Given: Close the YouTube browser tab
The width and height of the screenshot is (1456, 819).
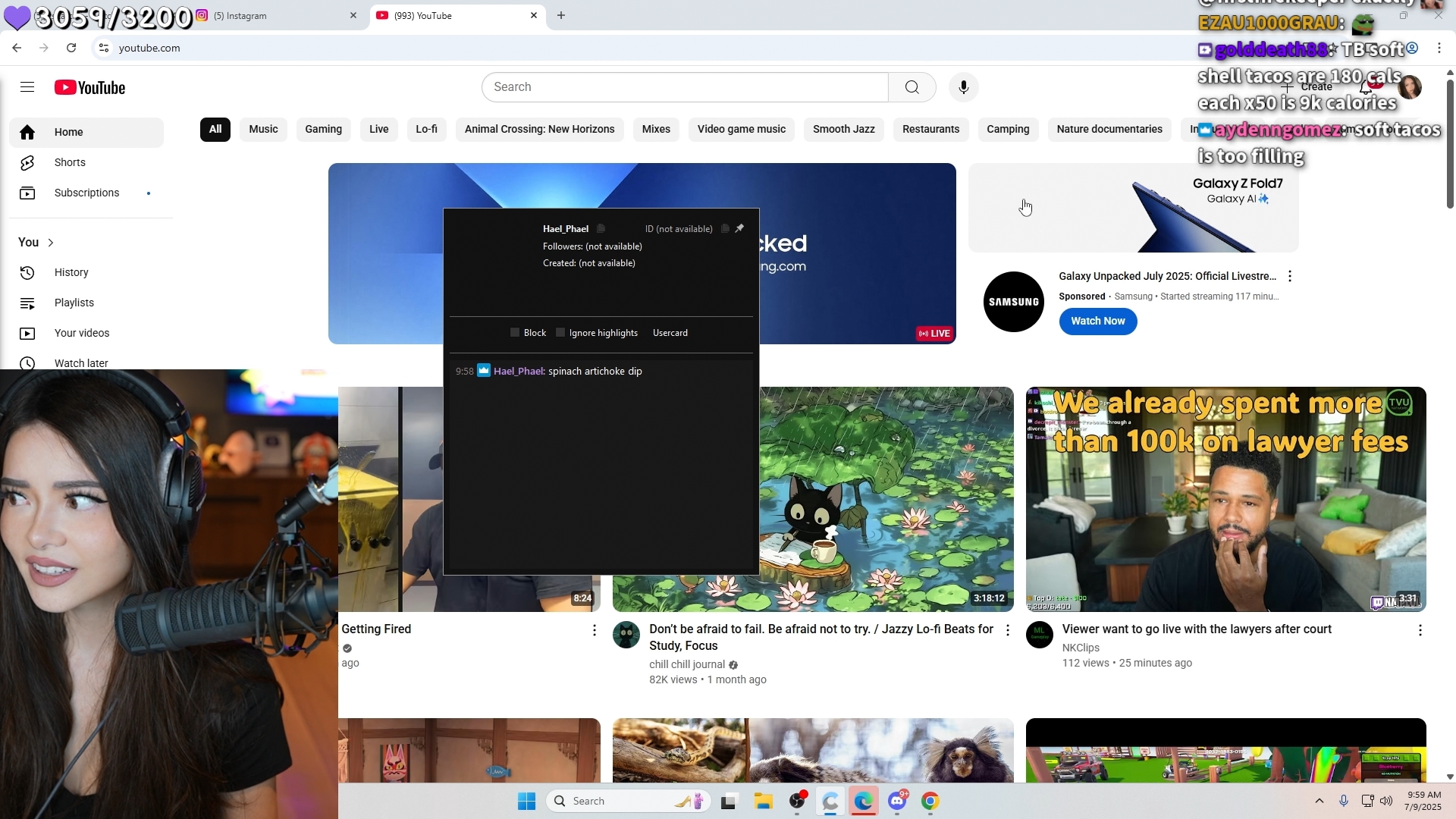Looking at the screenshot, I should point(534,15).
